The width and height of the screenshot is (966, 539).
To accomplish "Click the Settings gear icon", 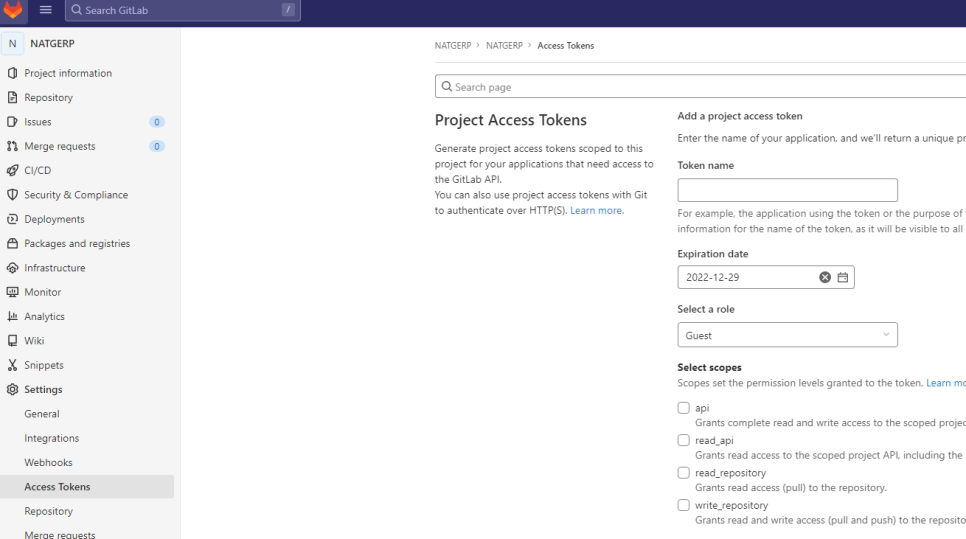I will (x=12, y=389).
